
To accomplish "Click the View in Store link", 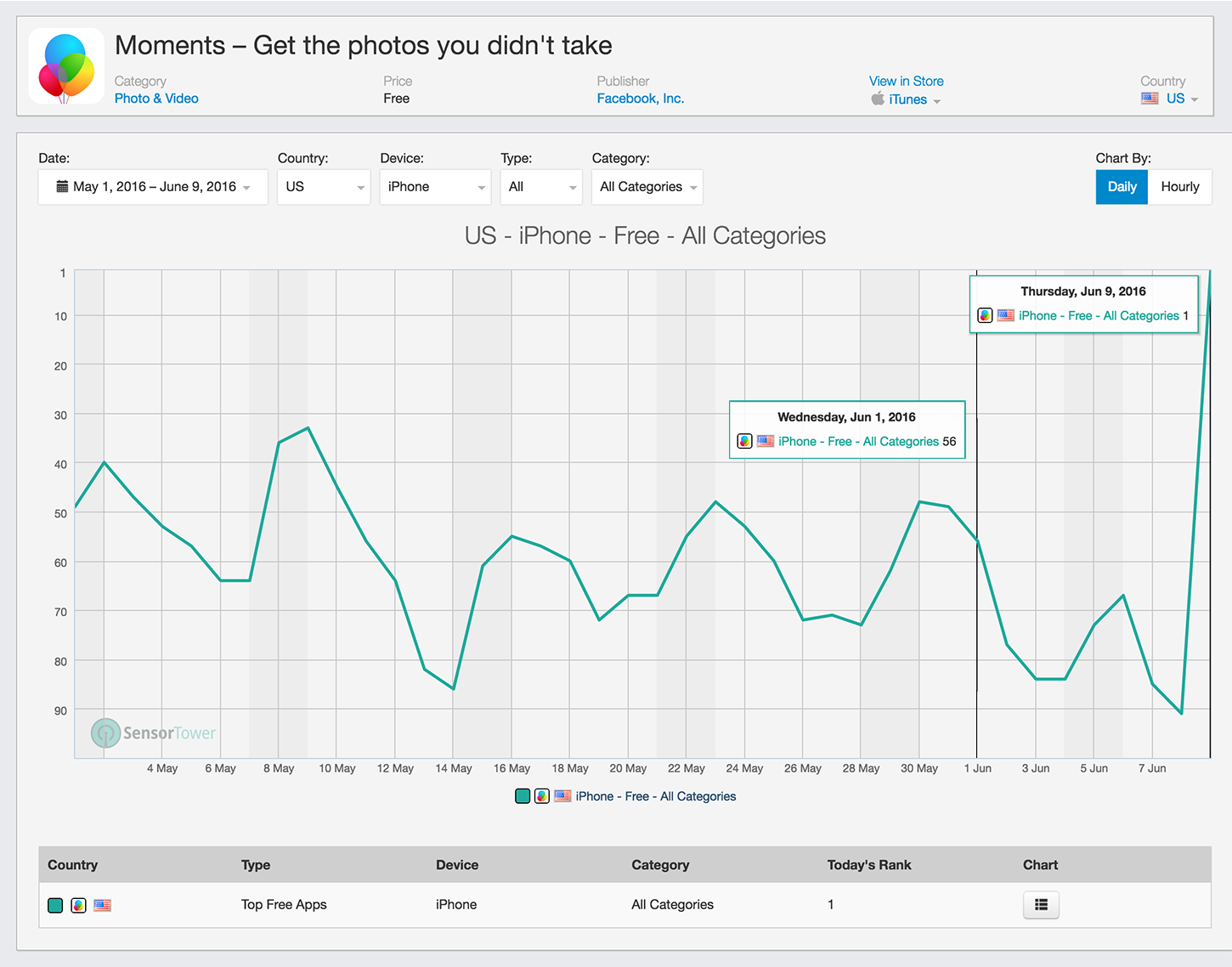I will pos(906,81).
